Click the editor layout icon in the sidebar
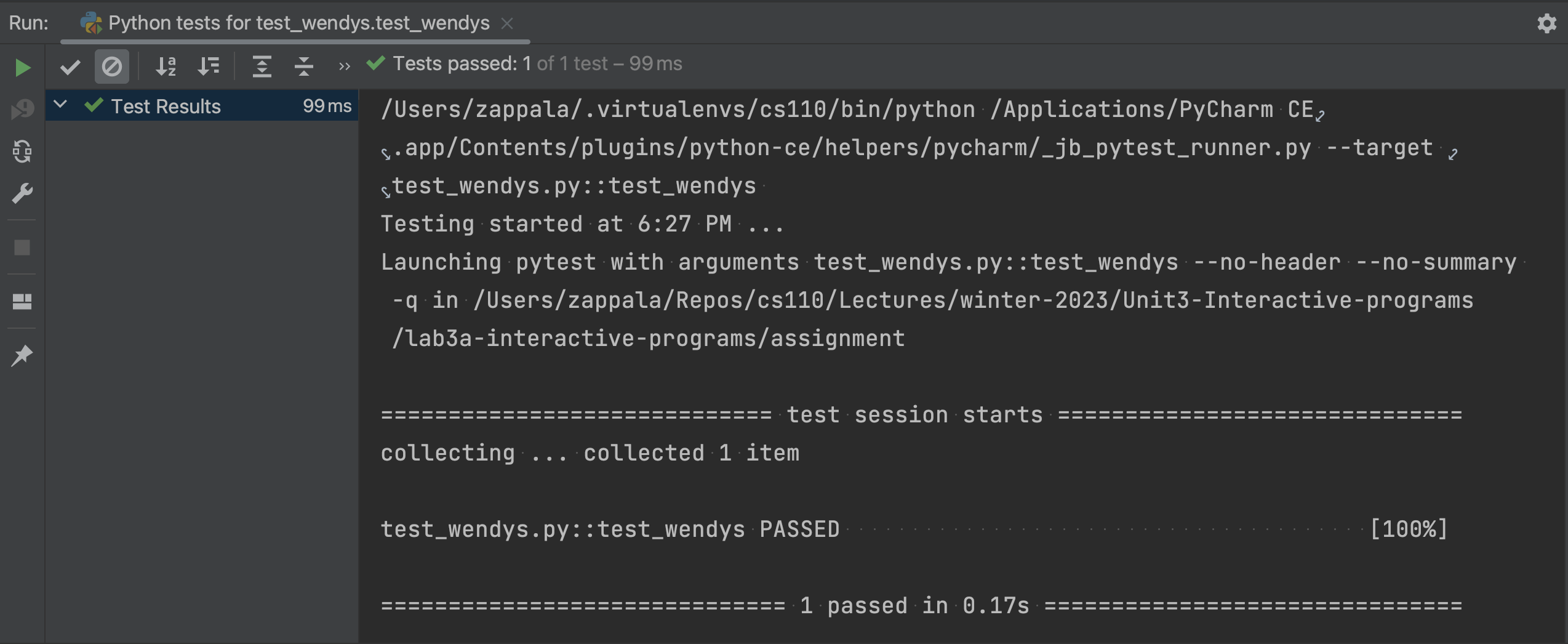This screenshot has height=644, width=1568. pos(22,301)
